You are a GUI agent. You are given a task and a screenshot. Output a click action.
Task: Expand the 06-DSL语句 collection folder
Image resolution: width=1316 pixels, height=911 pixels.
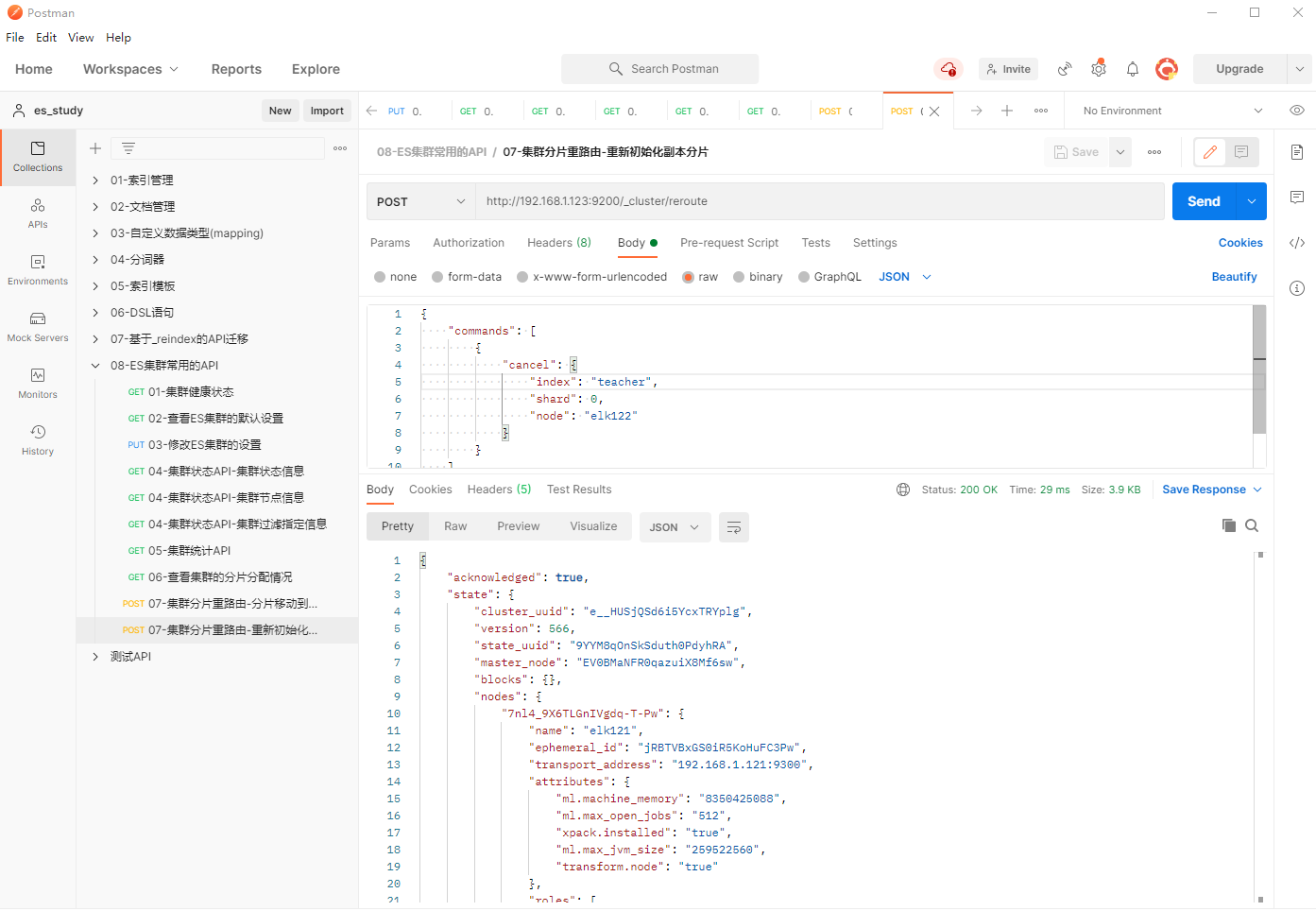(x=95, y=313)
